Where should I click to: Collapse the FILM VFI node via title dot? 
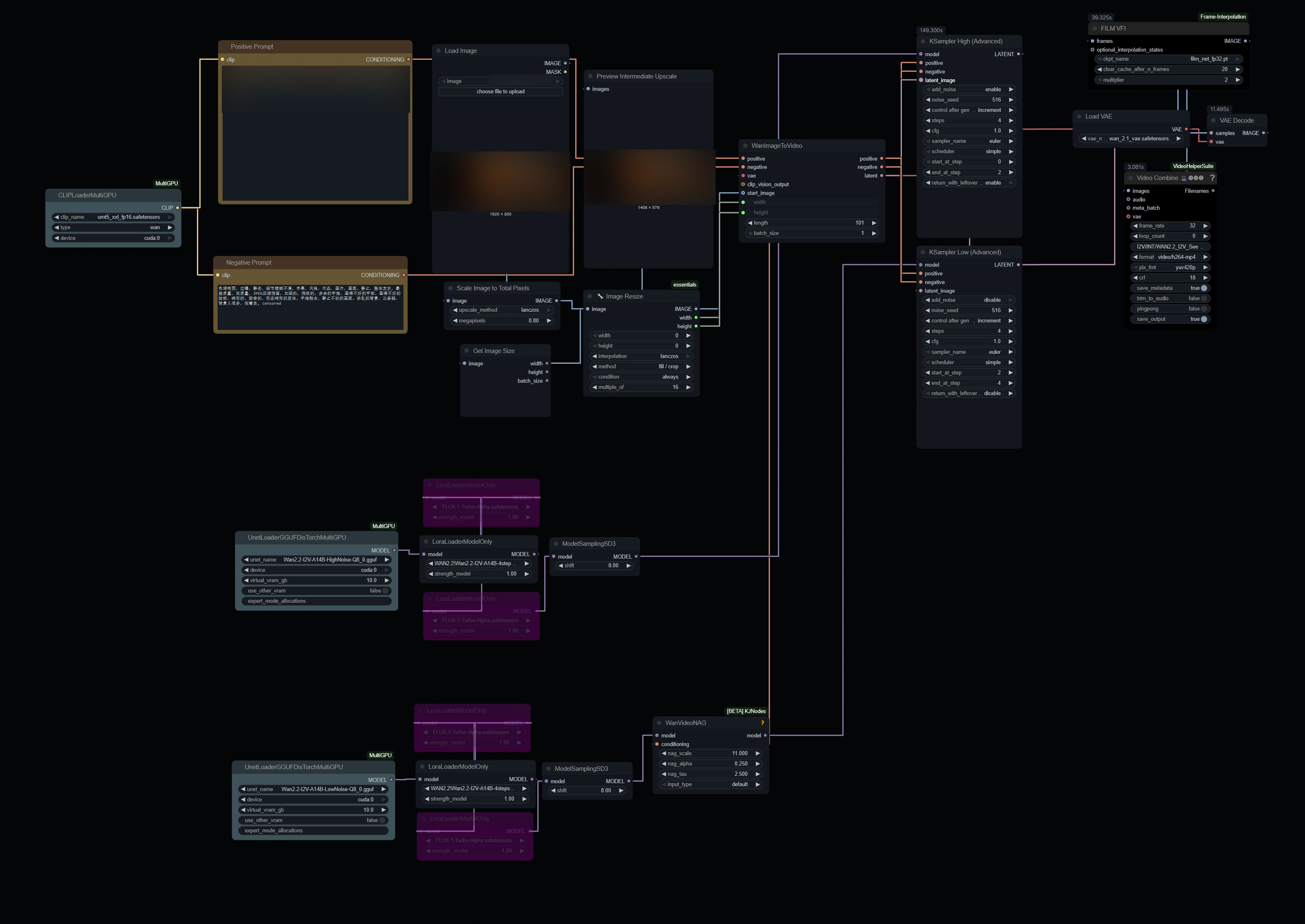[1094, 28]
